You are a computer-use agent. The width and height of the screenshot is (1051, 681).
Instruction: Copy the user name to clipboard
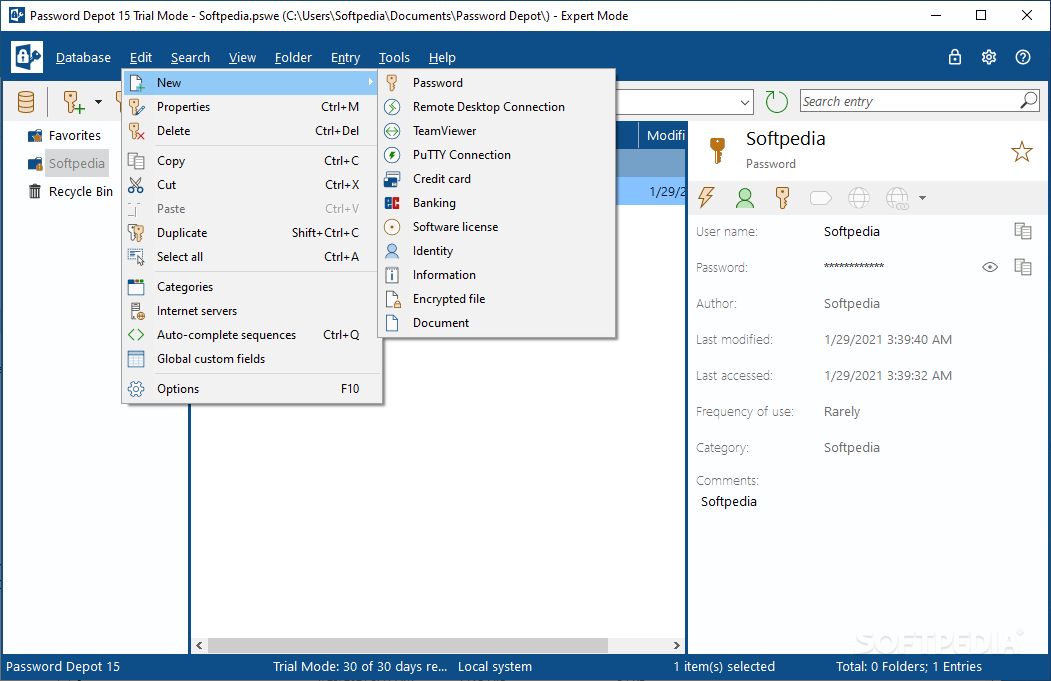1023,231
